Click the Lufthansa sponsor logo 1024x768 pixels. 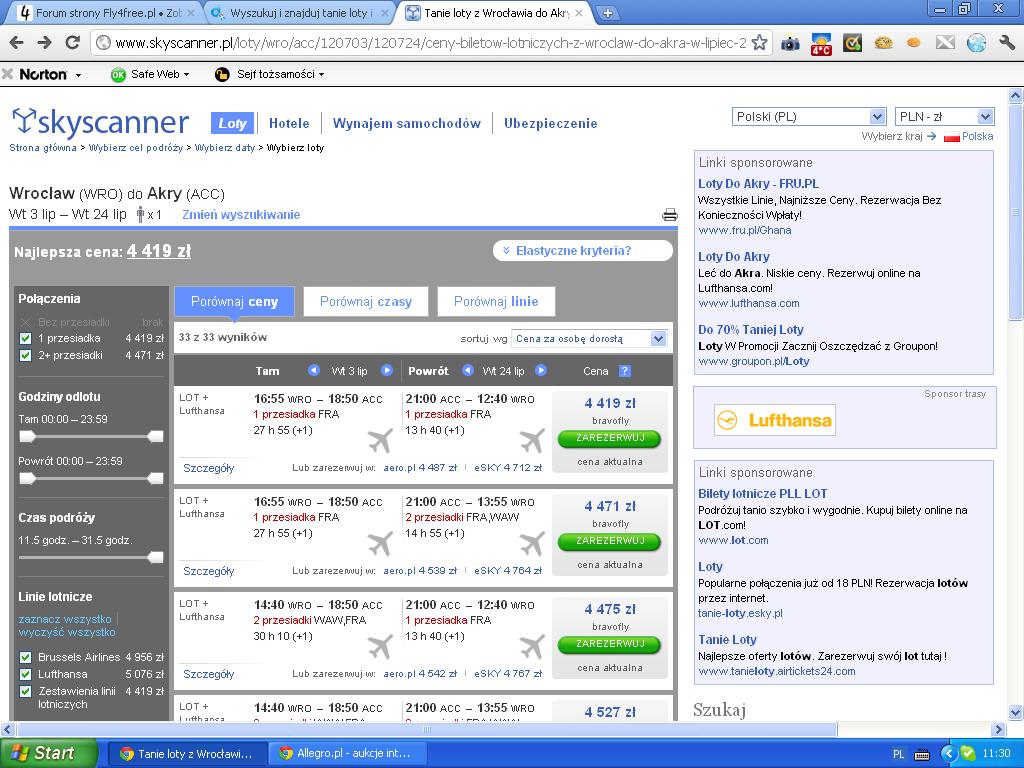click(x=775, y=420)
